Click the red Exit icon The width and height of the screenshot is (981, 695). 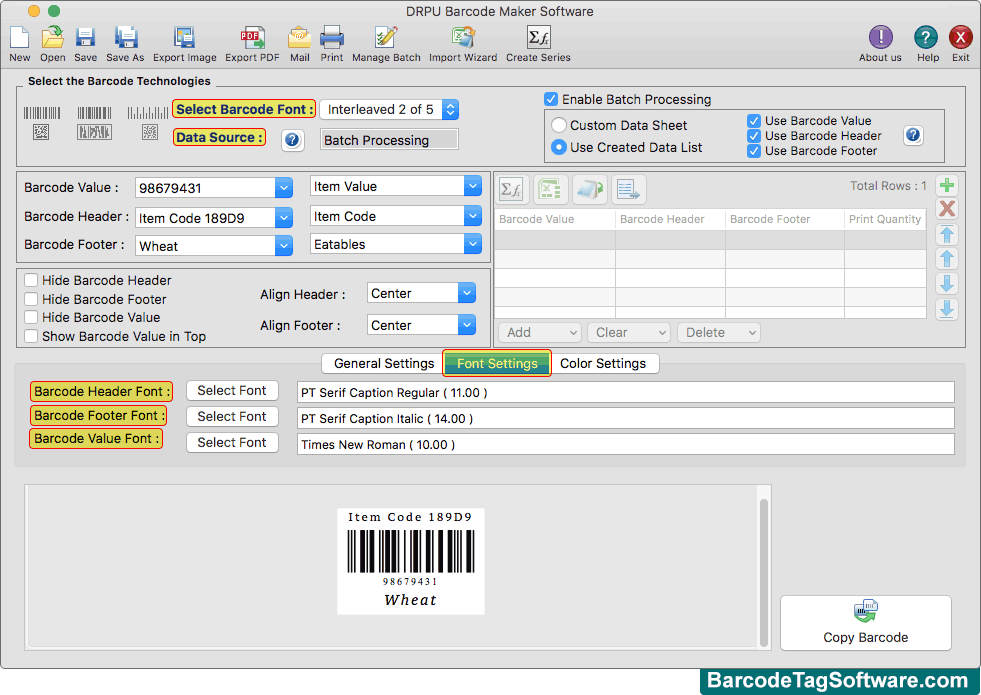[960, 38]
